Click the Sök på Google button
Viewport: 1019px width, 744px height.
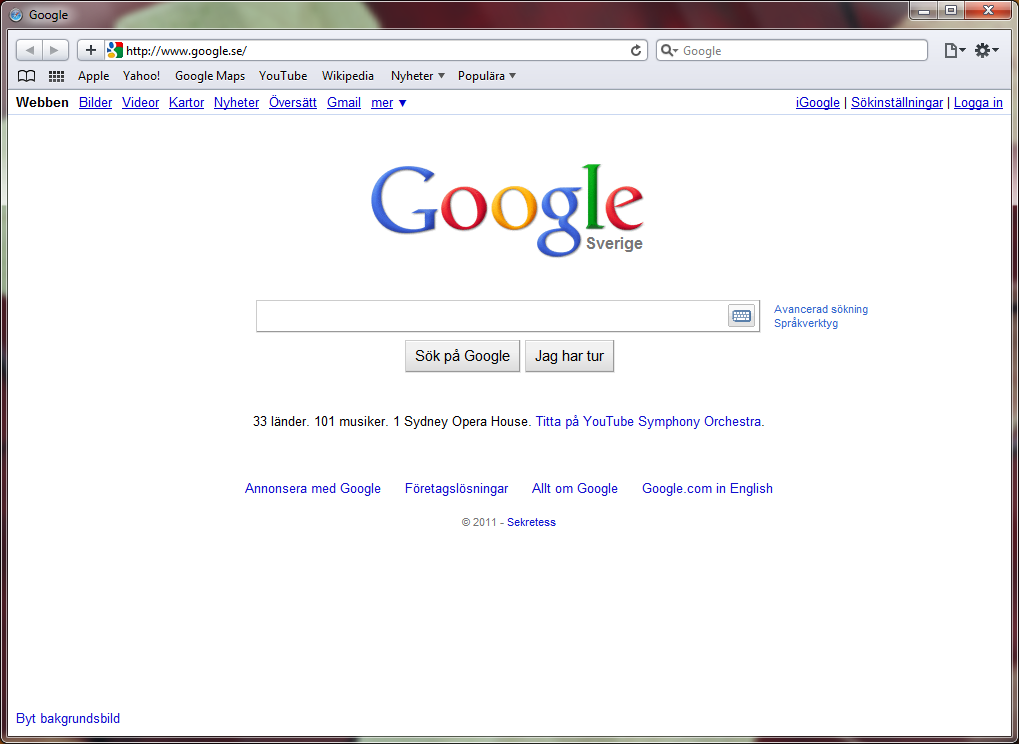click(462, 356)
